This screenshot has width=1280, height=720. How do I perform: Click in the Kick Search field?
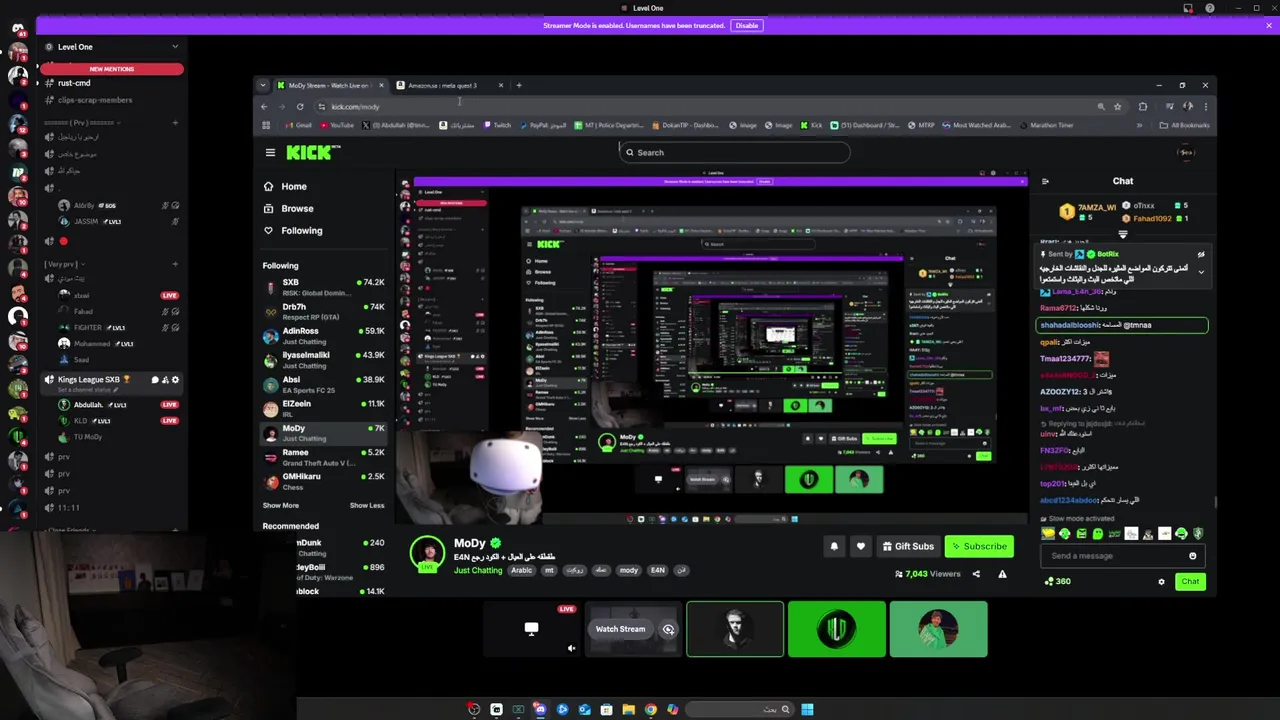coord(735,152)
